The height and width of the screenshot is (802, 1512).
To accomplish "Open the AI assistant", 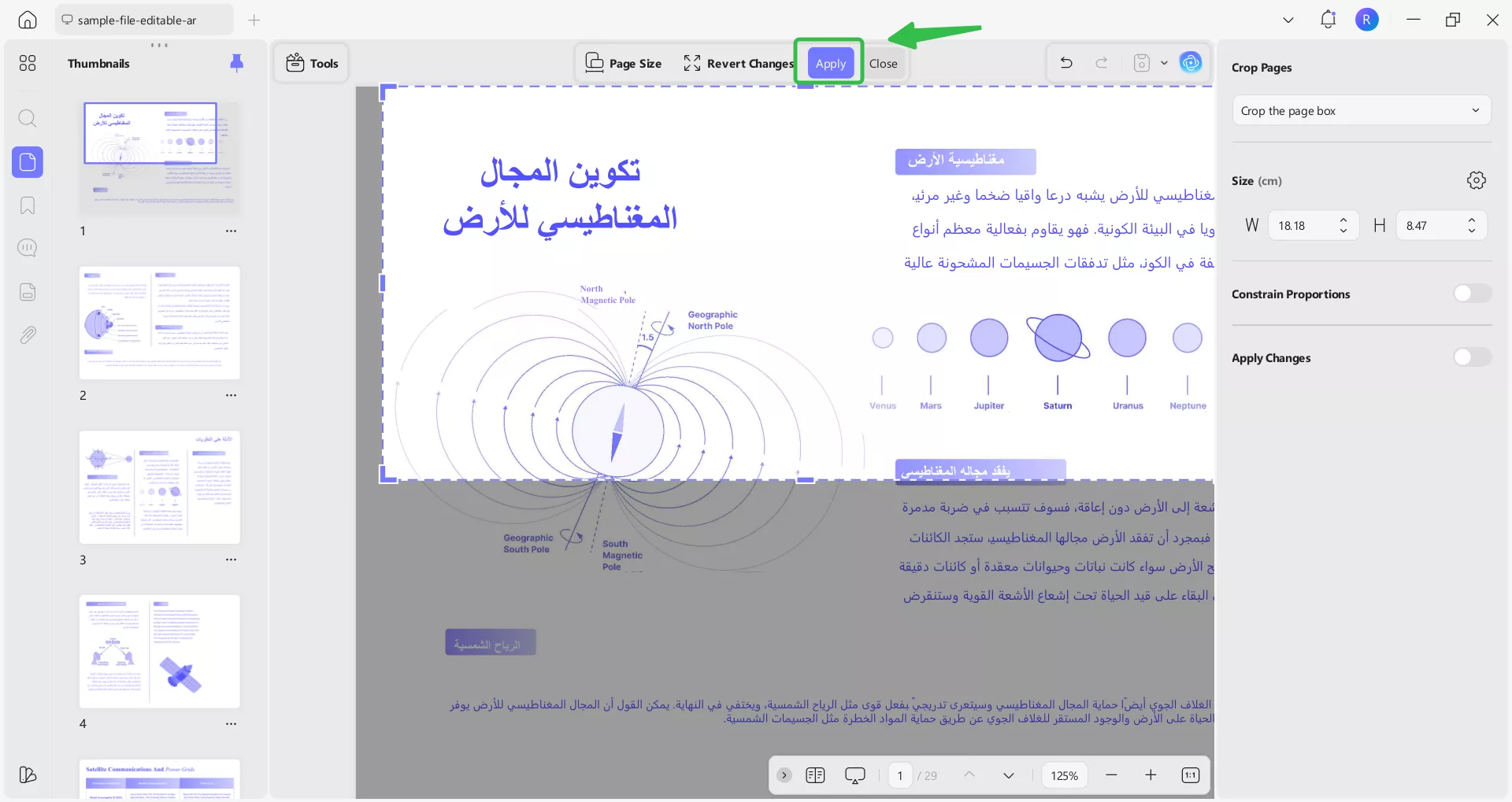I will (x=1191, y=62).
